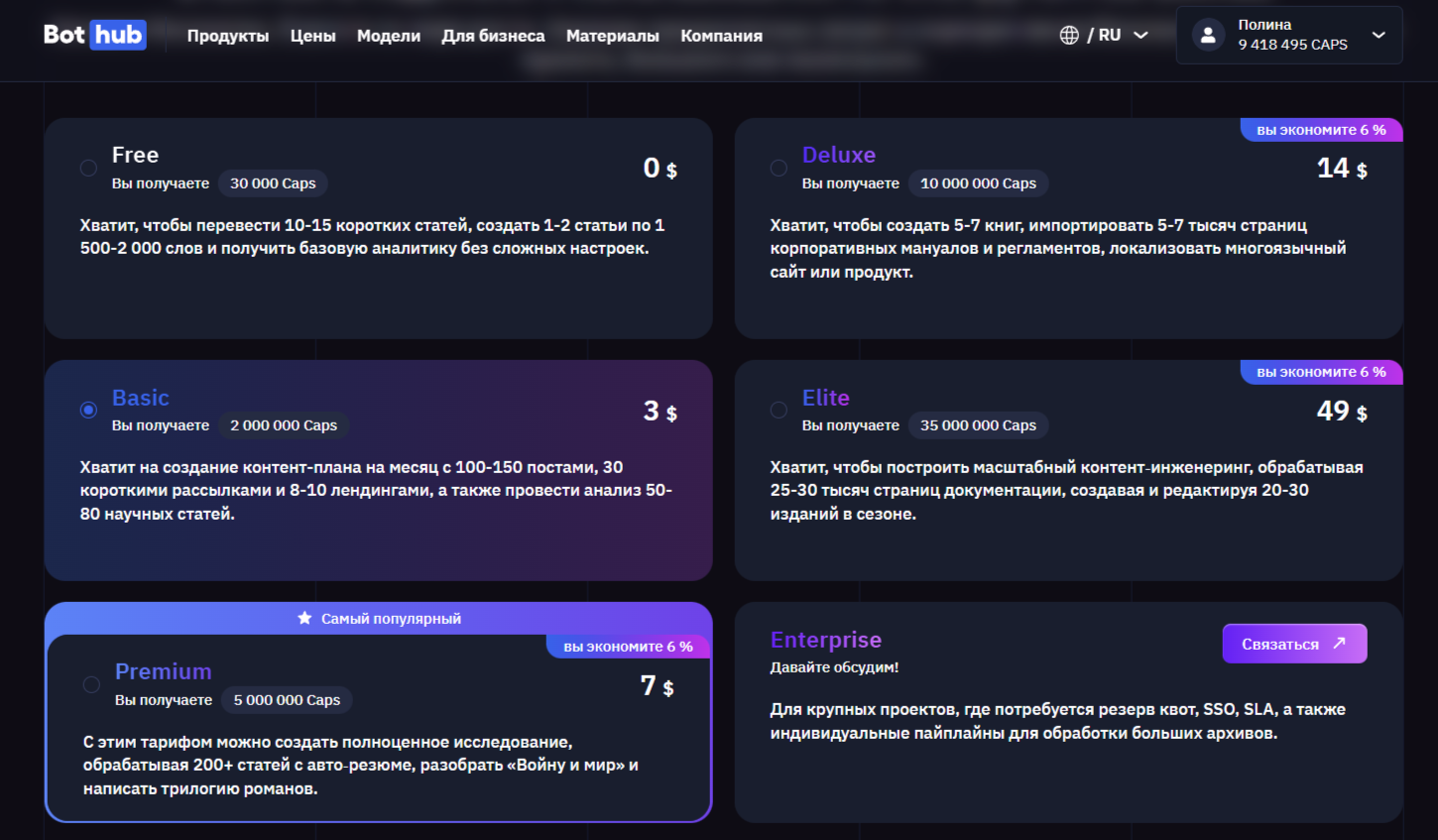Click the вы экономите 6 % badge on Elite
Viewport: 1438px width, 840px height.
point(1321,372)
